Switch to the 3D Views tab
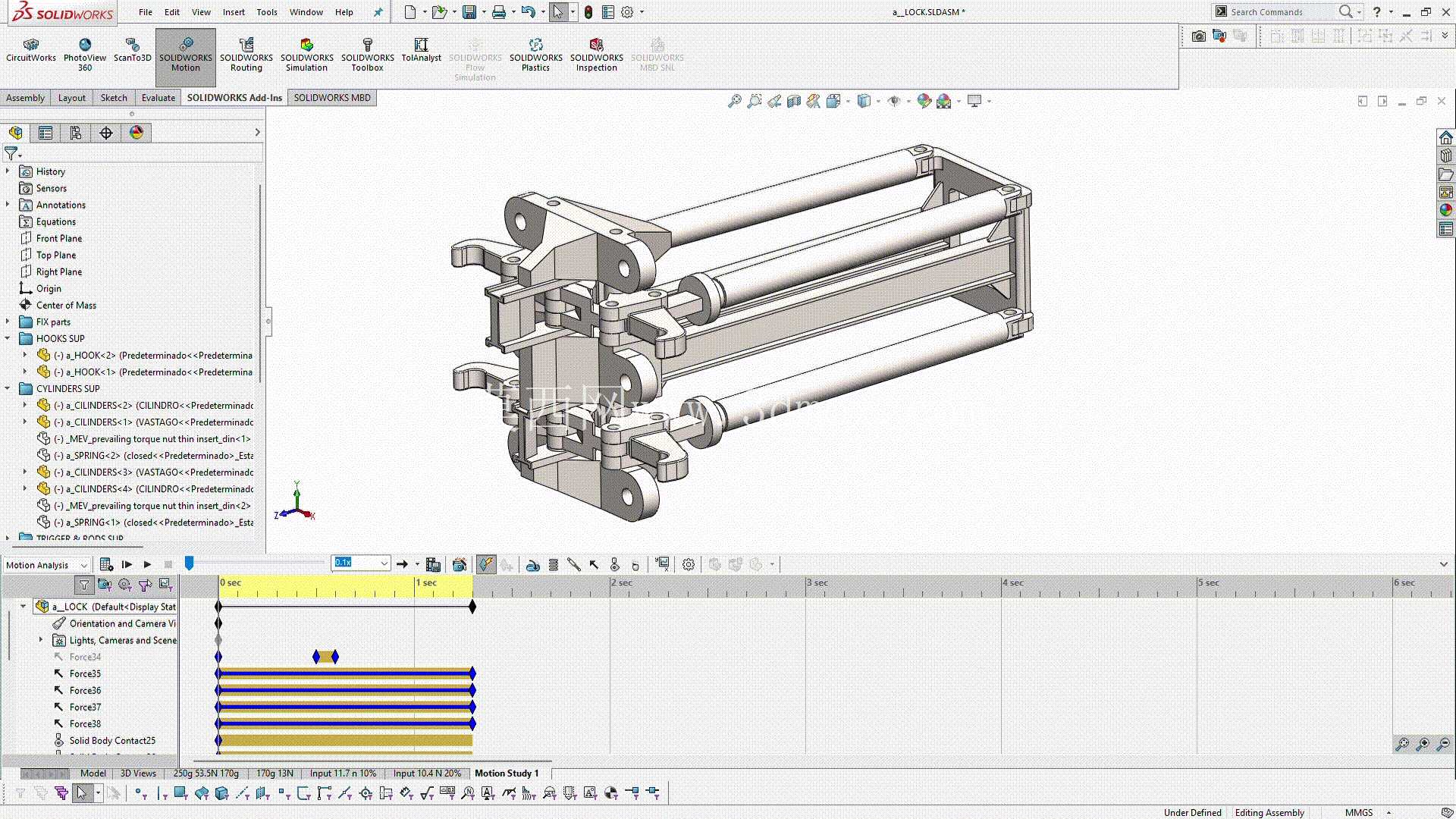Screen dimensions: 1456x819 coord(138,773)
